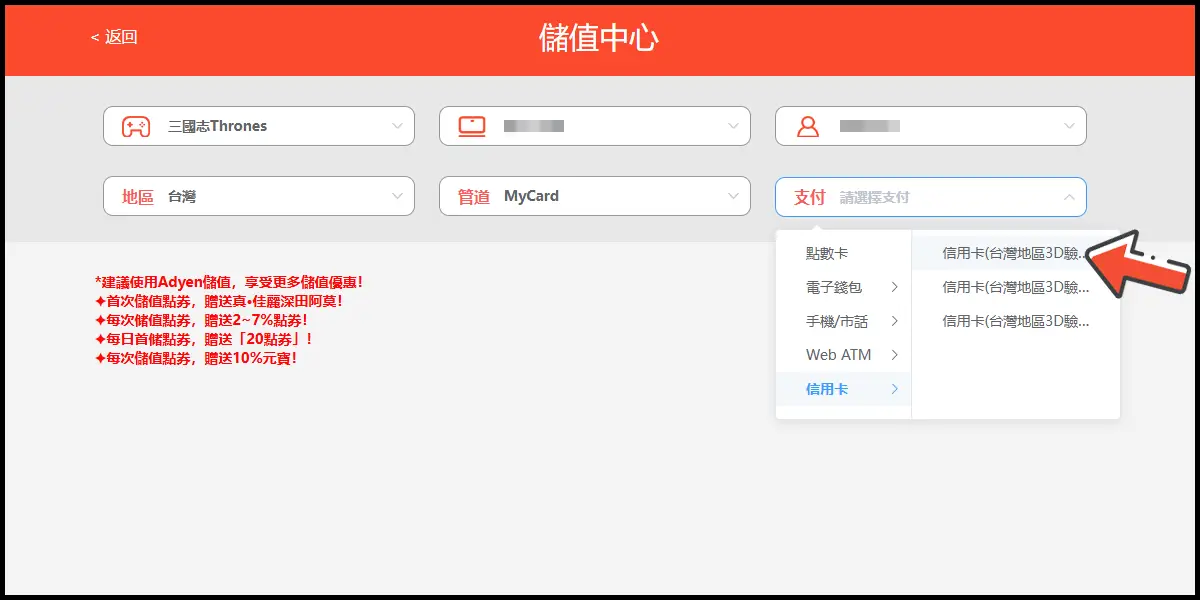
Task: Click the arrow next to Web ATM
Action: click(x=894, y=355)
